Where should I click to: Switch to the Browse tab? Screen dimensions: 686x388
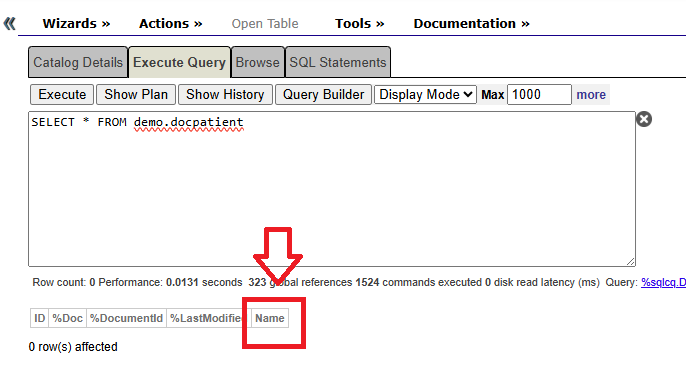[x=258, y=62]
